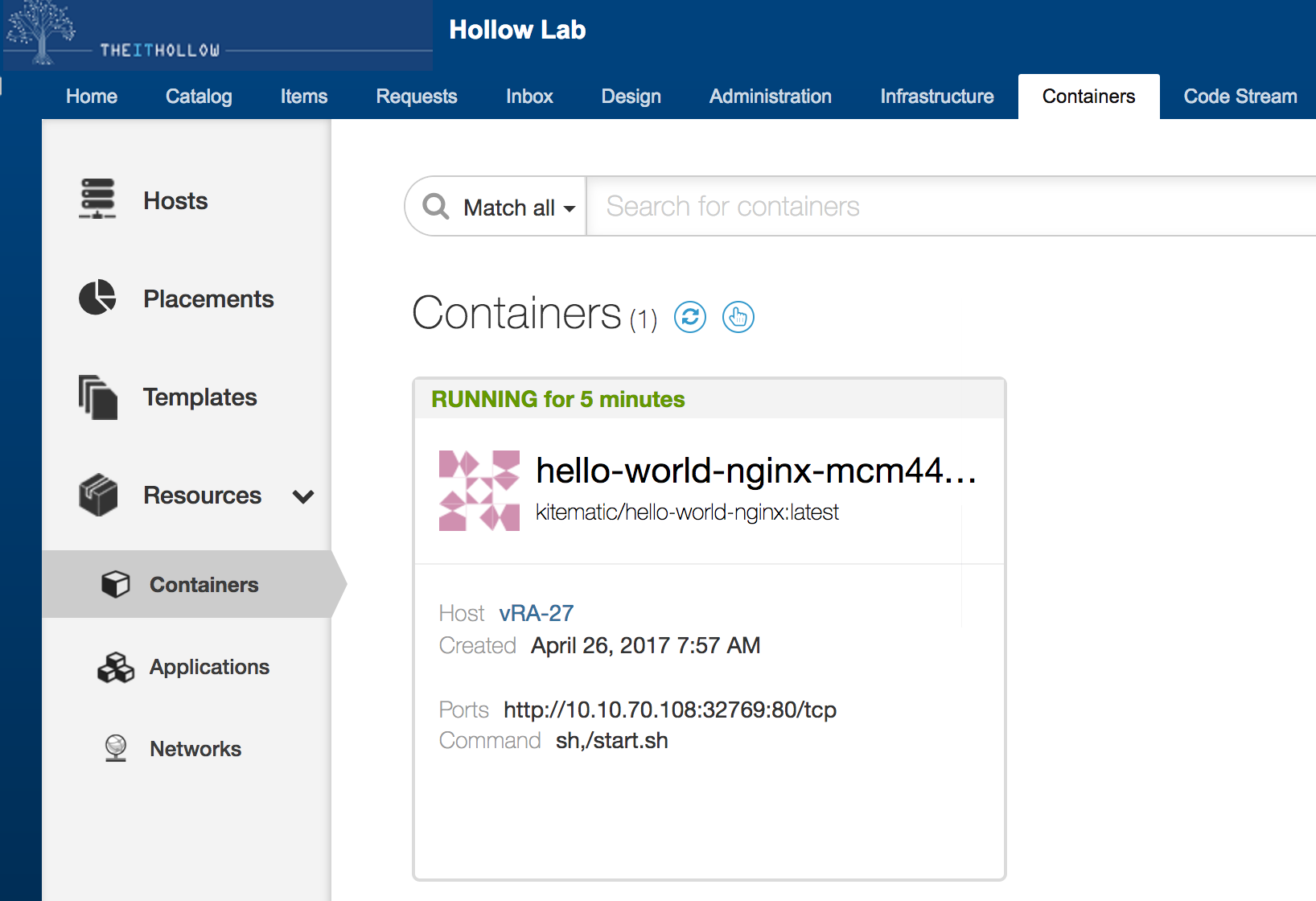Click the Hosts server icon in sidebar
Screen dimensions: 1316x901
97,199
